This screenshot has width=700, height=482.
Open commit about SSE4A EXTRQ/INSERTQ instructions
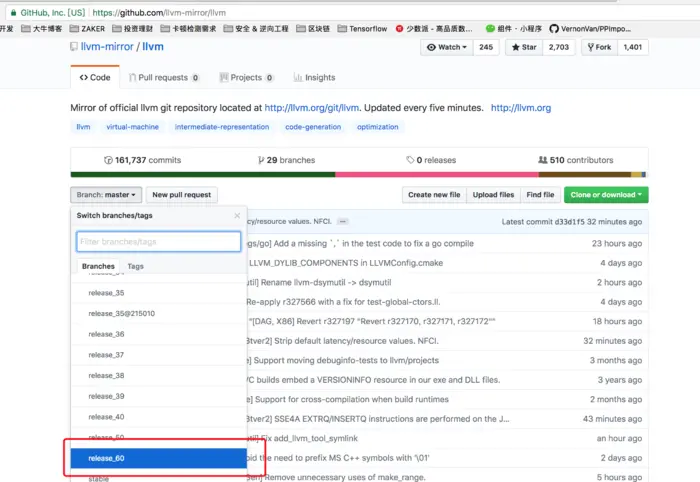pyautogui.click(x=378, y=419)
